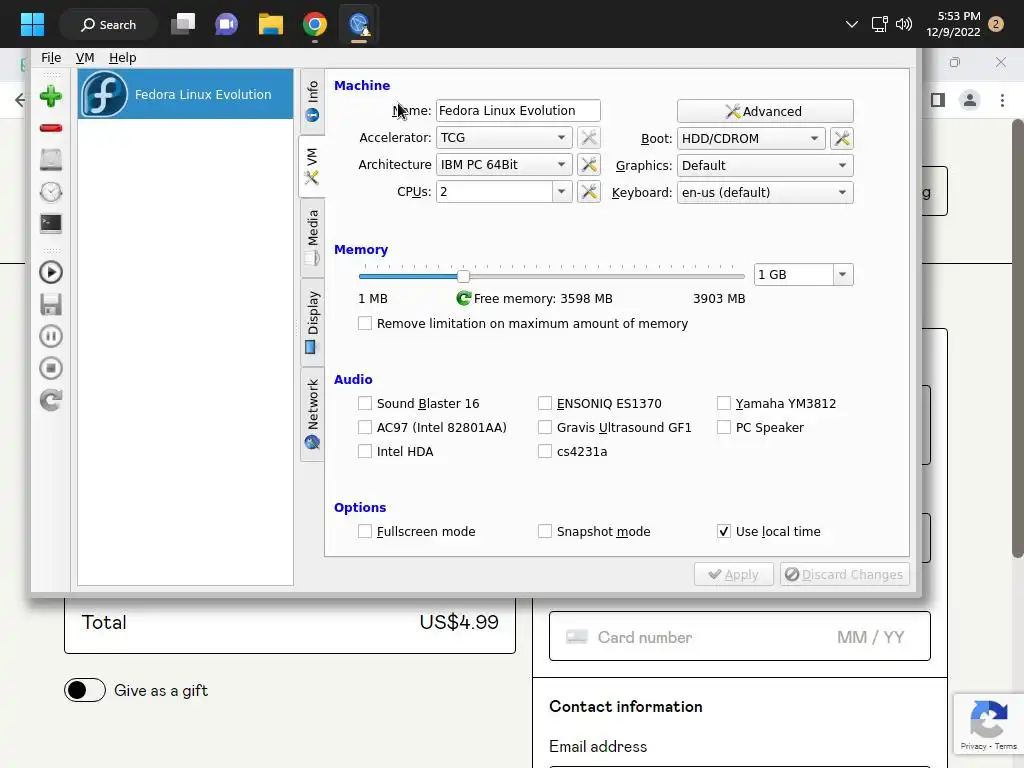This screenshot has height=768, width=1024.
Task: Switch to the Display tab
Action: coord(312,323)
